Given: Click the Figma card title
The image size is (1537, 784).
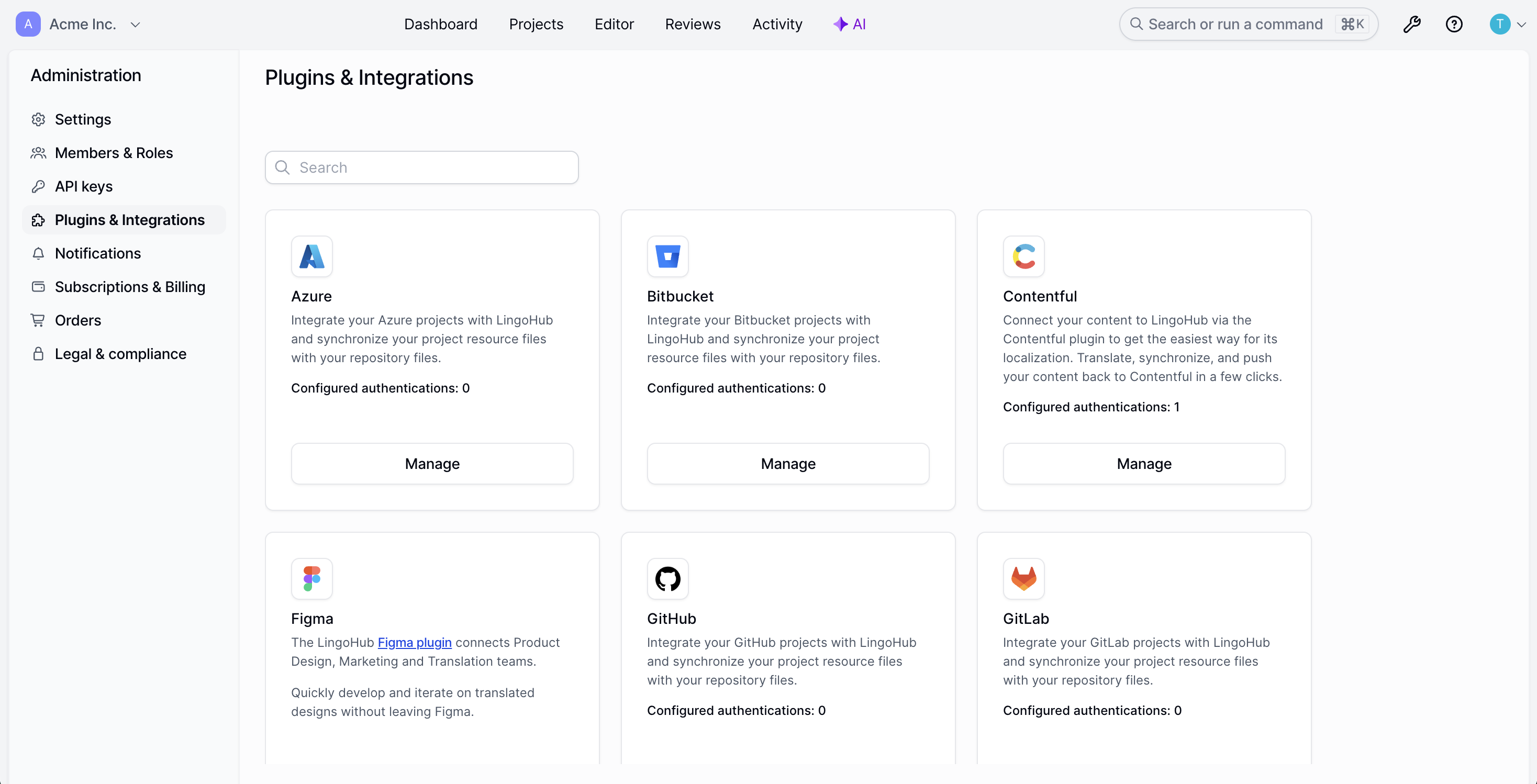Looking at the screenshot, I should (312, 619).
